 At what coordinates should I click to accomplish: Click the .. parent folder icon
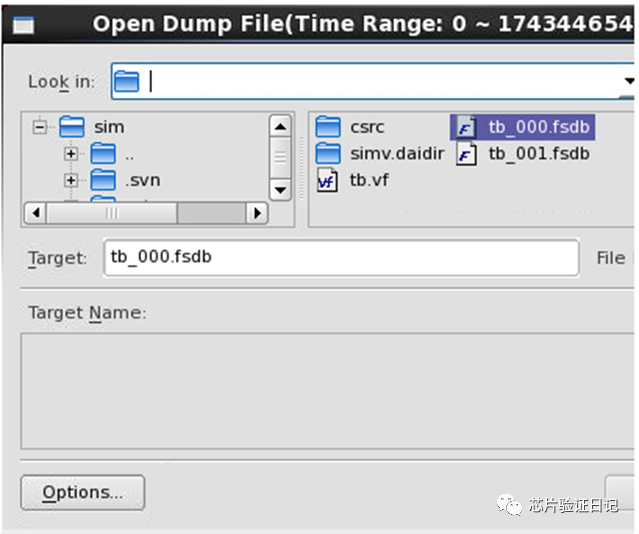pos(103,154)
